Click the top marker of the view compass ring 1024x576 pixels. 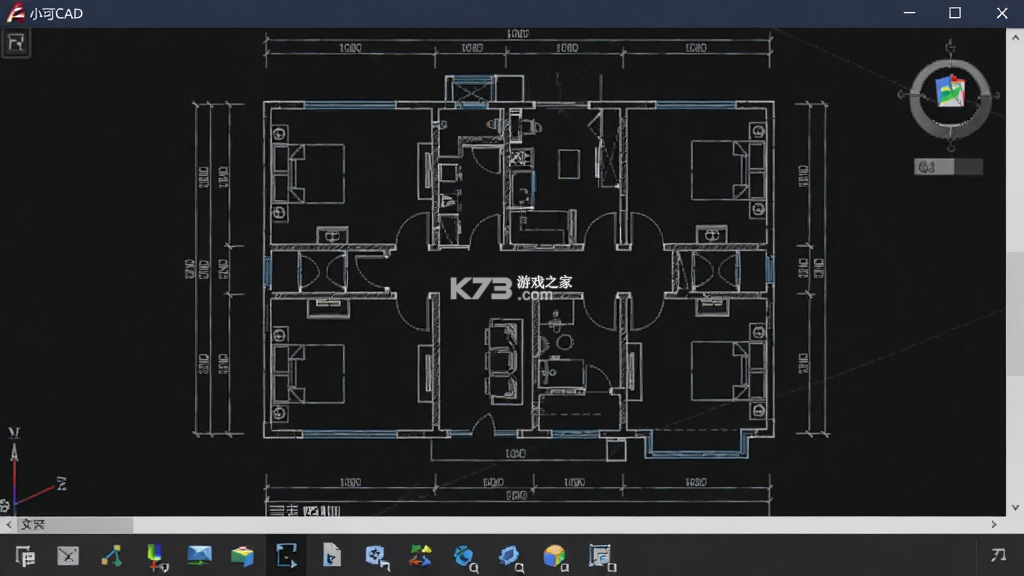pos(950,46)
